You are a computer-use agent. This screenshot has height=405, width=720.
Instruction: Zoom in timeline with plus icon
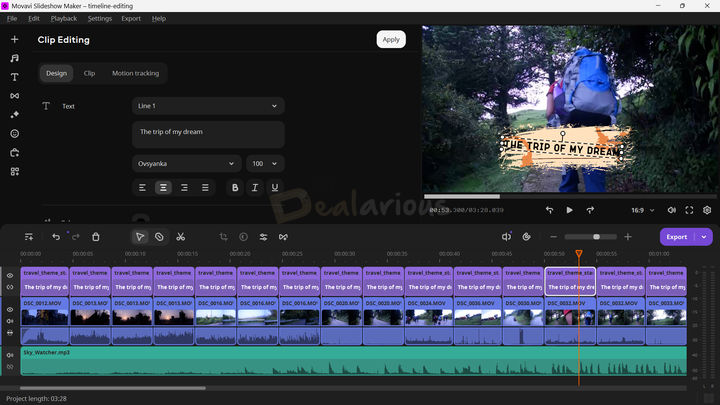(x=628, y=237)
